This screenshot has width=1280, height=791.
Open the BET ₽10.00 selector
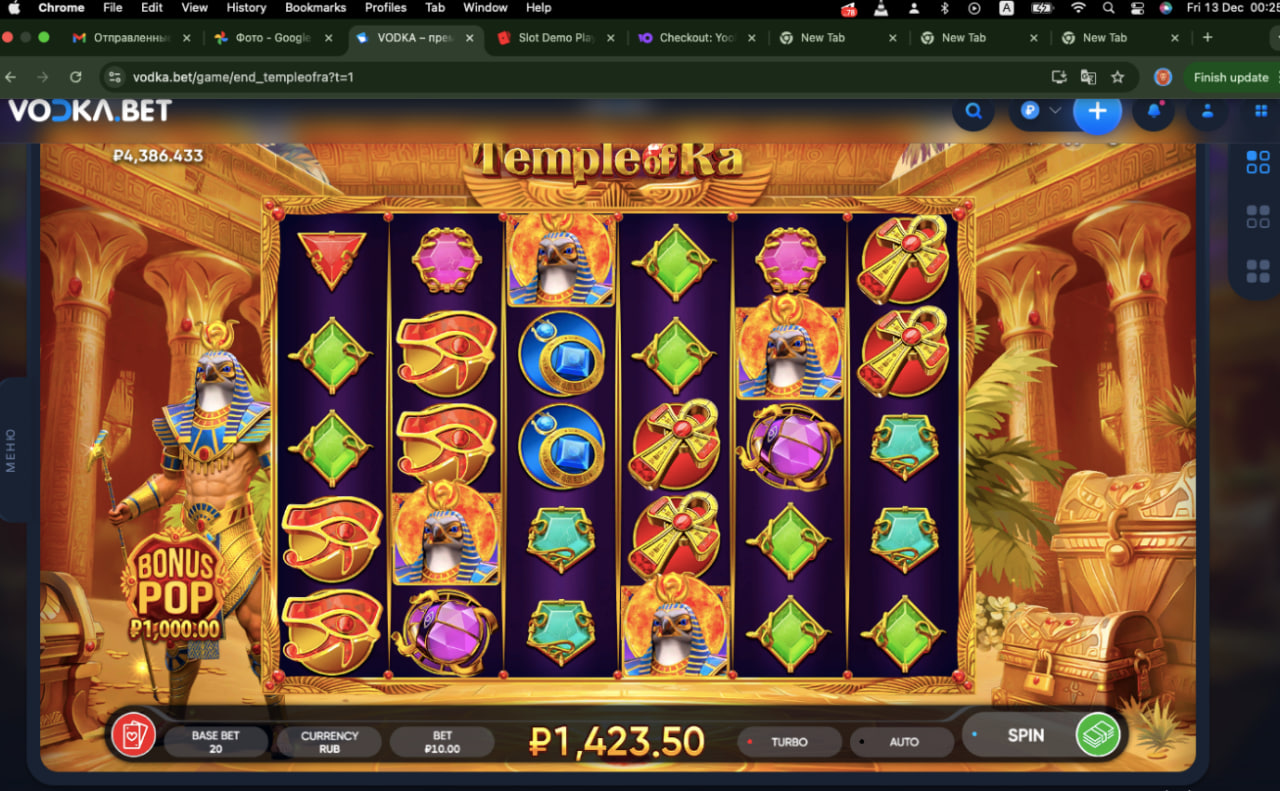click(442, 741)
